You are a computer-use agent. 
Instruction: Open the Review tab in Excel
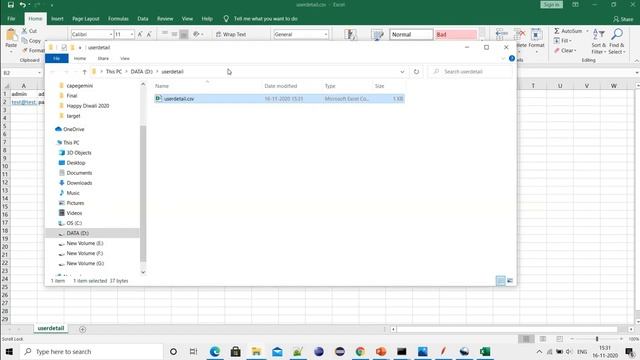tap(165, 19)
